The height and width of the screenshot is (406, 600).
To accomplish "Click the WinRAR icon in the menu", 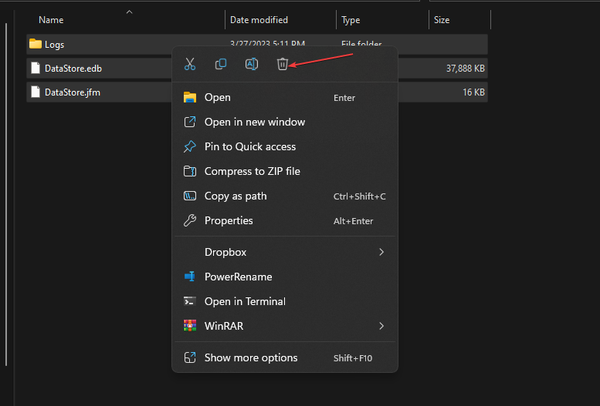I will tap(189, 326).
